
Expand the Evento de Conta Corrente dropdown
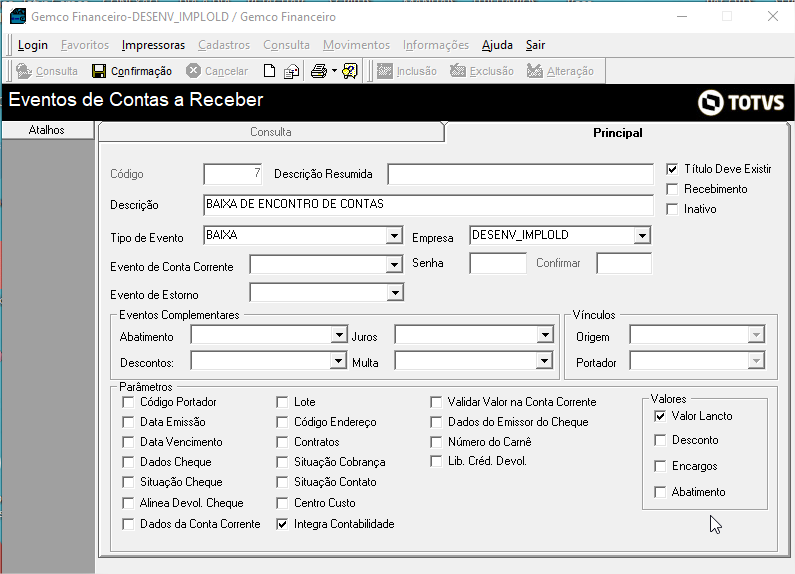coord(394,264)
